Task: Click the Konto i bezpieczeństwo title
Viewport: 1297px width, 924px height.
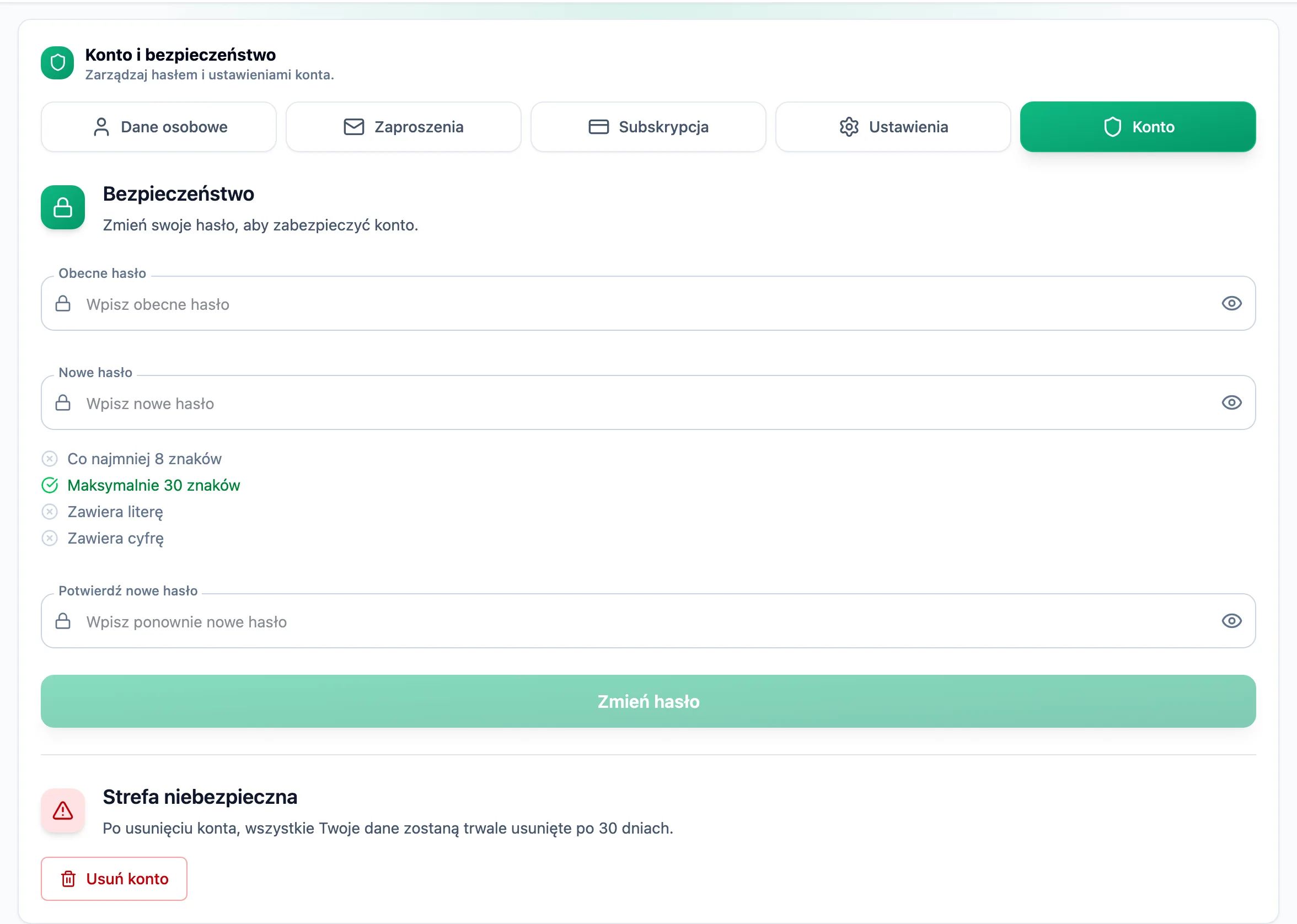Action: 180,55
